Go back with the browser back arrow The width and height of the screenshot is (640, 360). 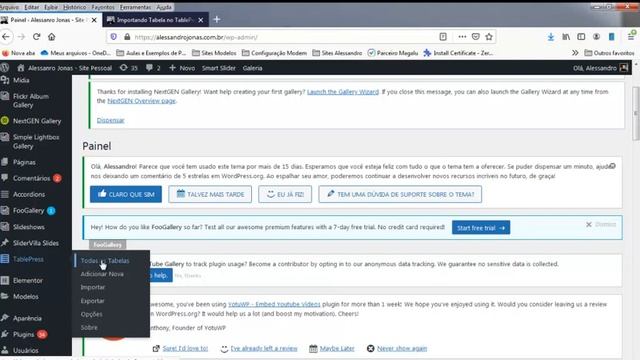6,37
